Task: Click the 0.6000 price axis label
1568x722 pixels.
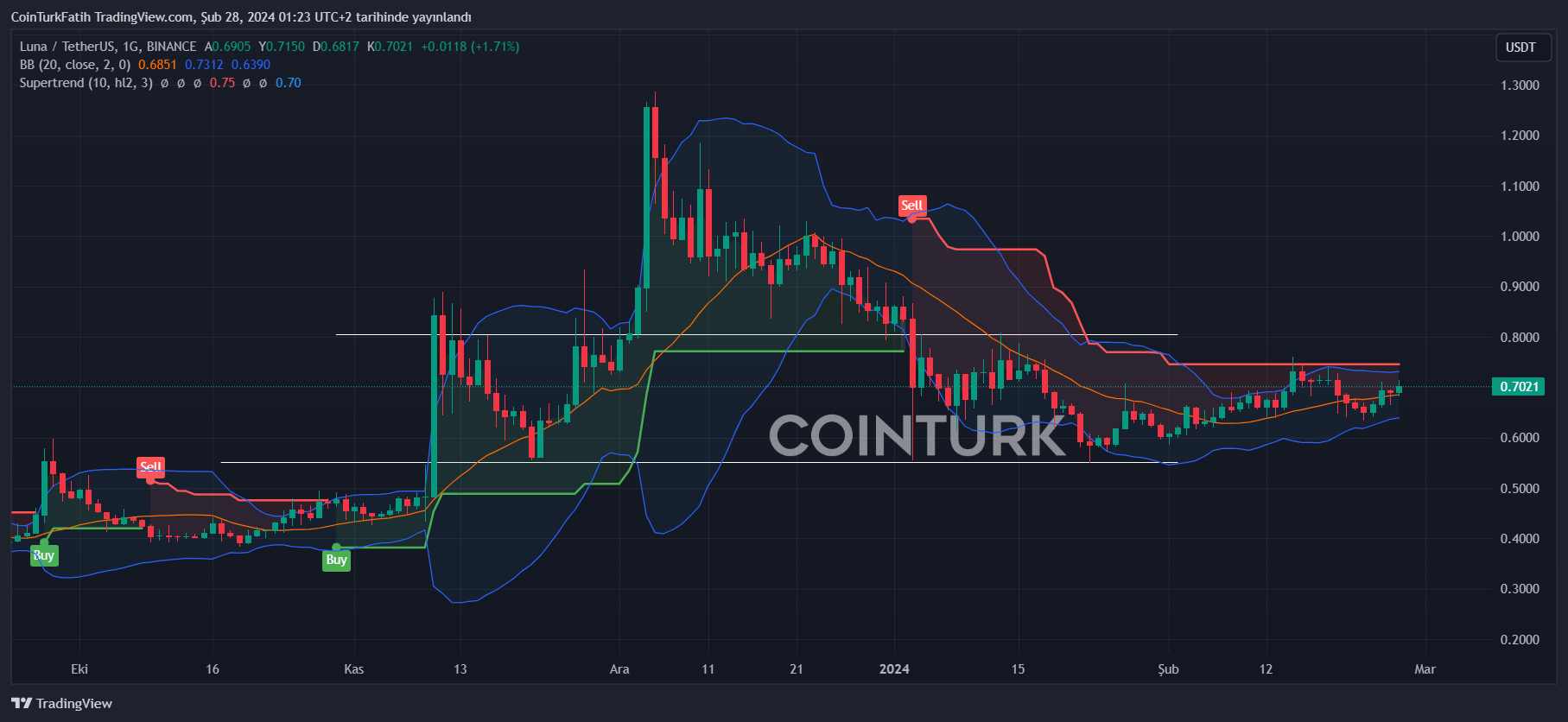Action: click(1520, 438)
